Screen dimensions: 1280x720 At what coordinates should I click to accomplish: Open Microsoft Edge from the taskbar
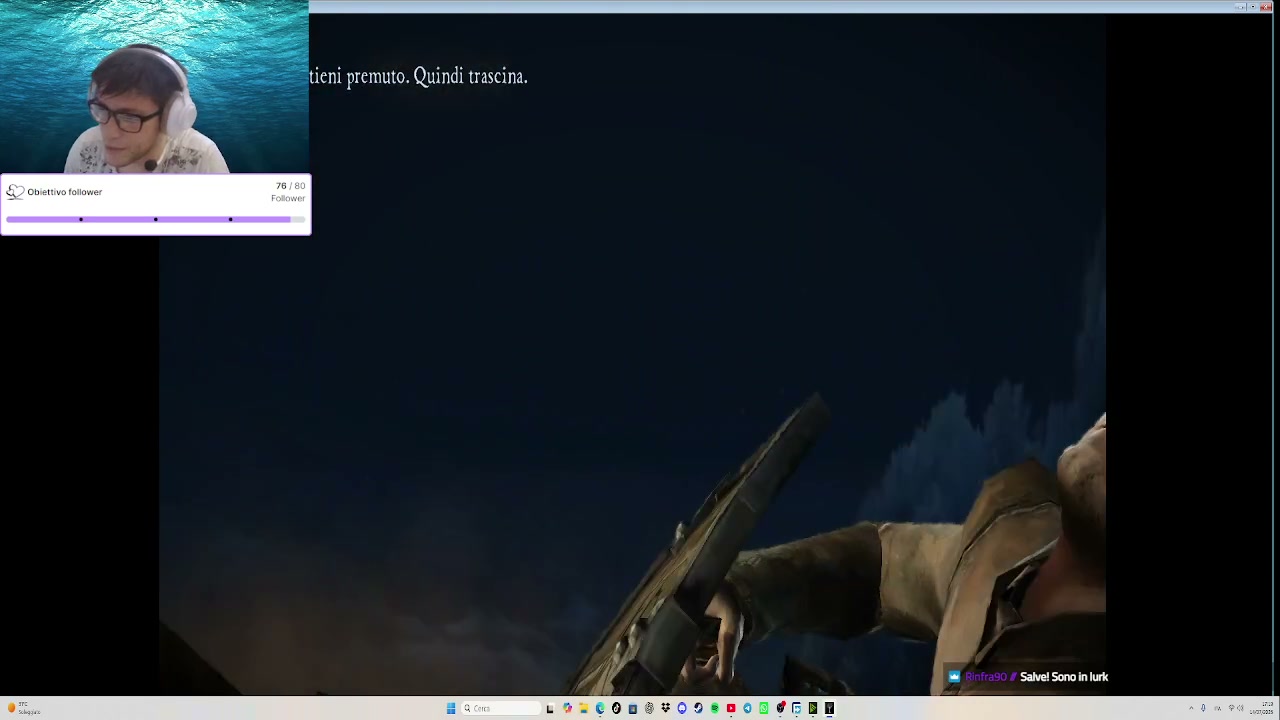pos(600,708)
